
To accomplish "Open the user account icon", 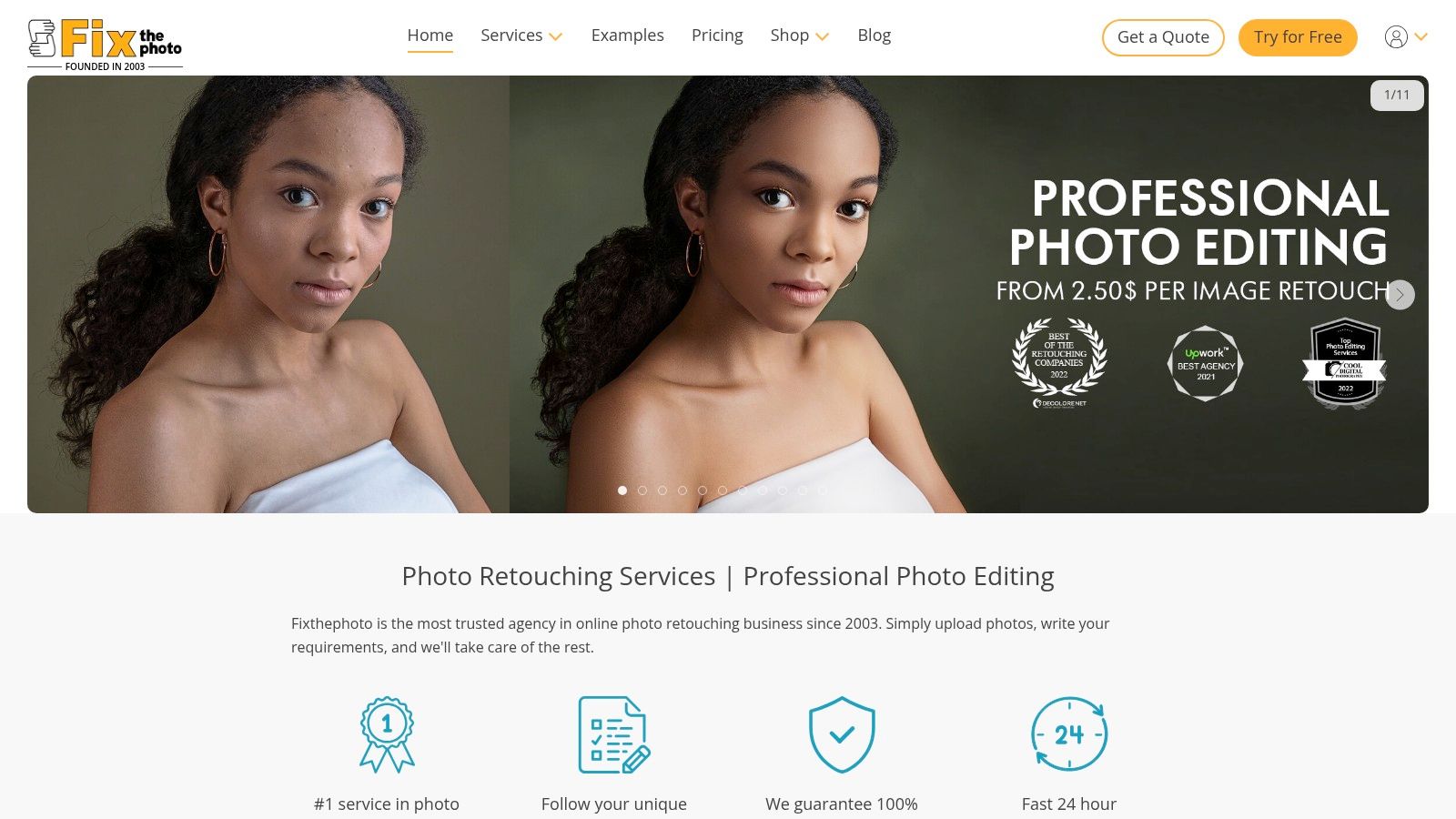I will coord(1396,37).
